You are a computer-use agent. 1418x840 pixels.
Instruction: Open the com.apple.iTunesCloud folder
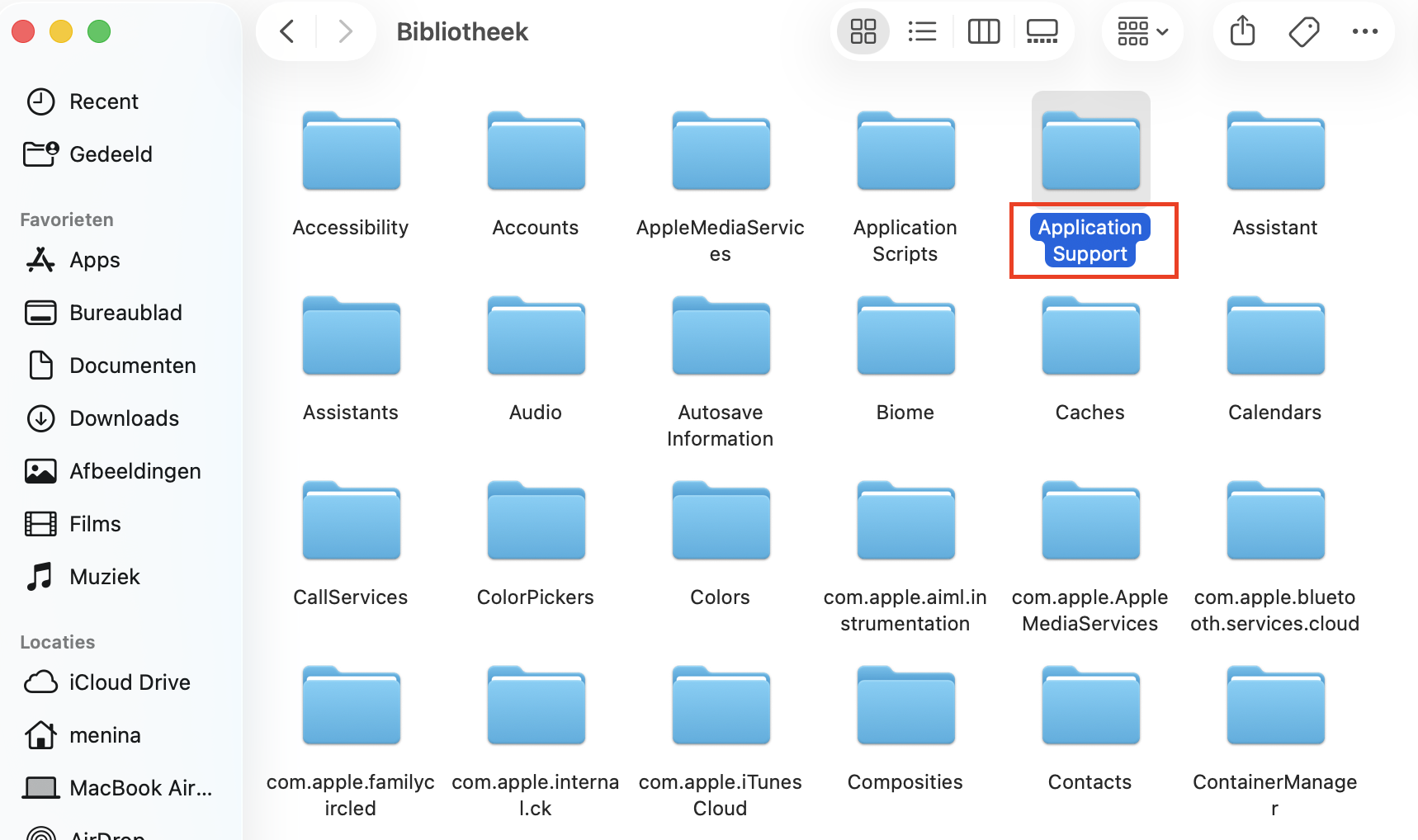pos(720,706)
